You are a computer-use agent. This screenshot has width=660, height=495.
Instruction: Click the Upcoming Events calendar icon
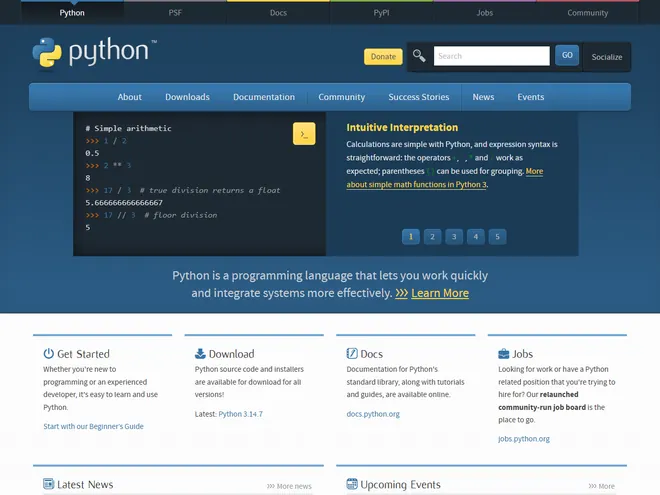pos(352,484)
